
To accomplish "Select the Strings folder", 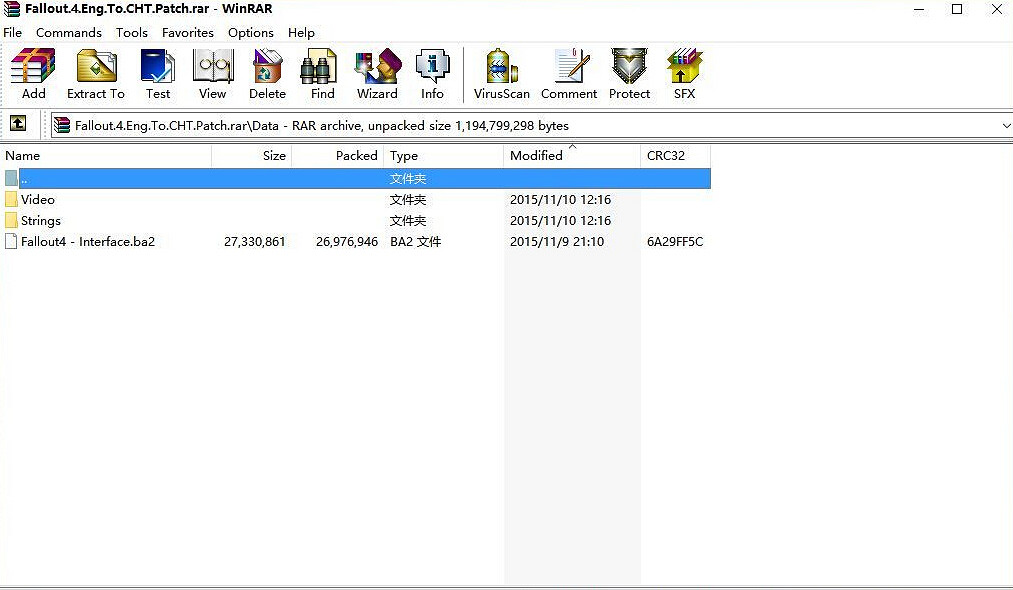I will [41, 221].
